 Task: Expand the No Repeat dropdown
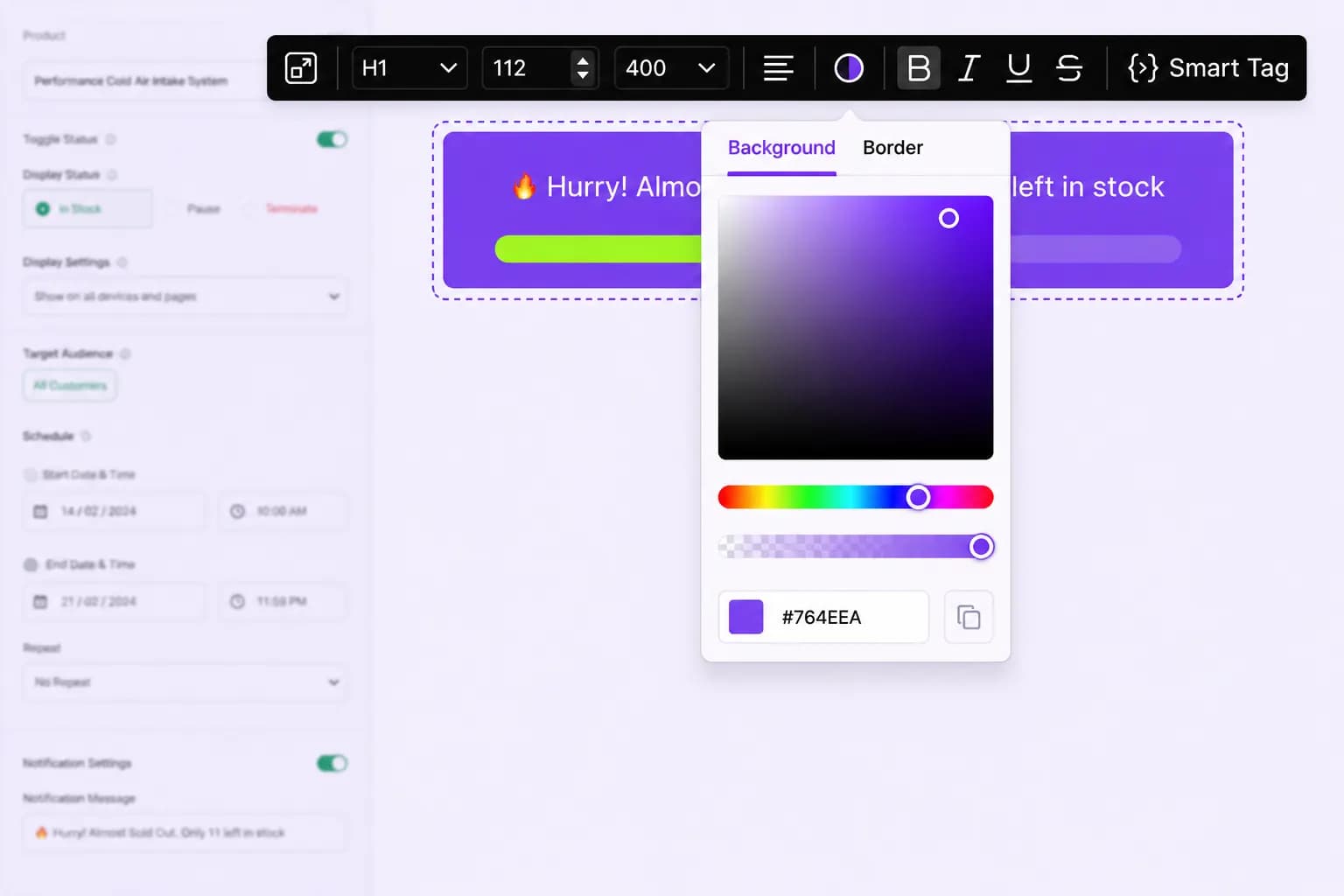pyautogui.click(x=185, y=682)
